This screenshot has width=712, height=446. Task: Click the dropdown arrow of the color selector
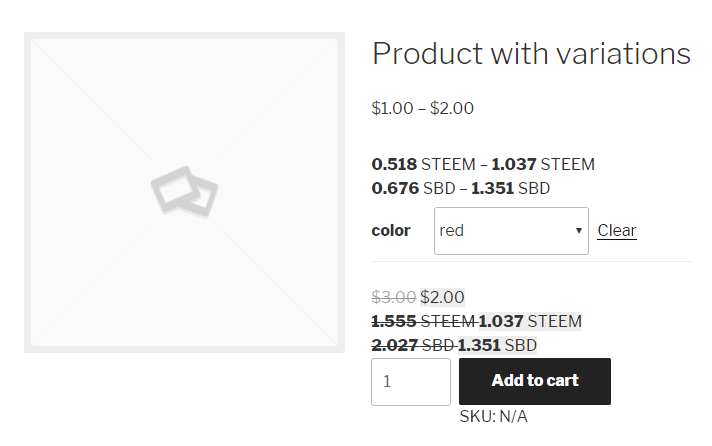(x=579, y=231)
